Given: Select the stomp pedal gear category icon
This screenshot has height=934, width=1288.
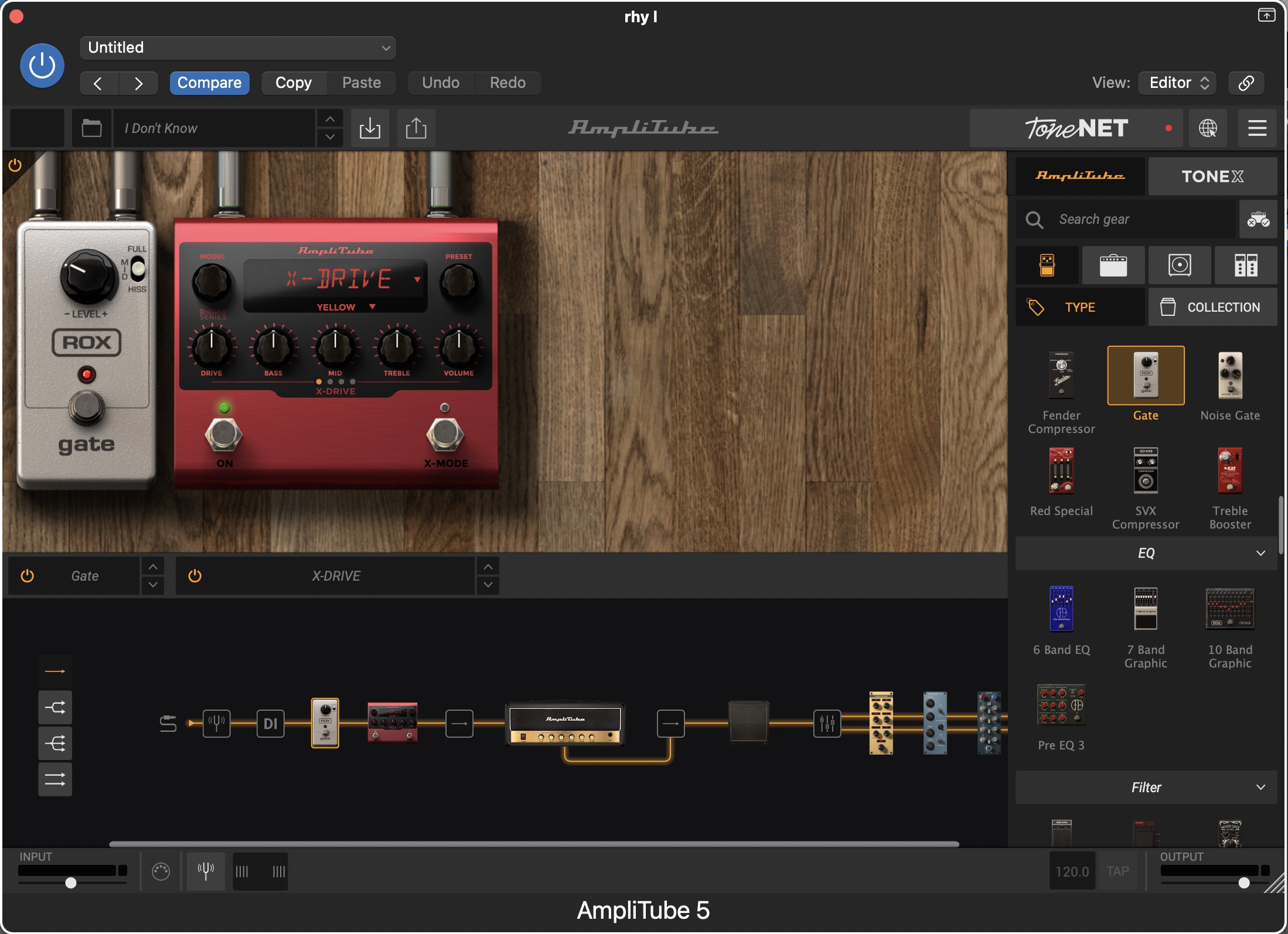Looking at the screenshot, I should point(1047,265).
